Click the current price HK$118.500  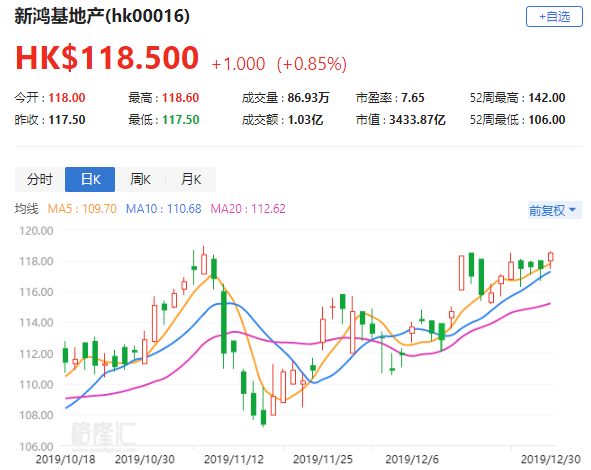(x=107, y=58)
